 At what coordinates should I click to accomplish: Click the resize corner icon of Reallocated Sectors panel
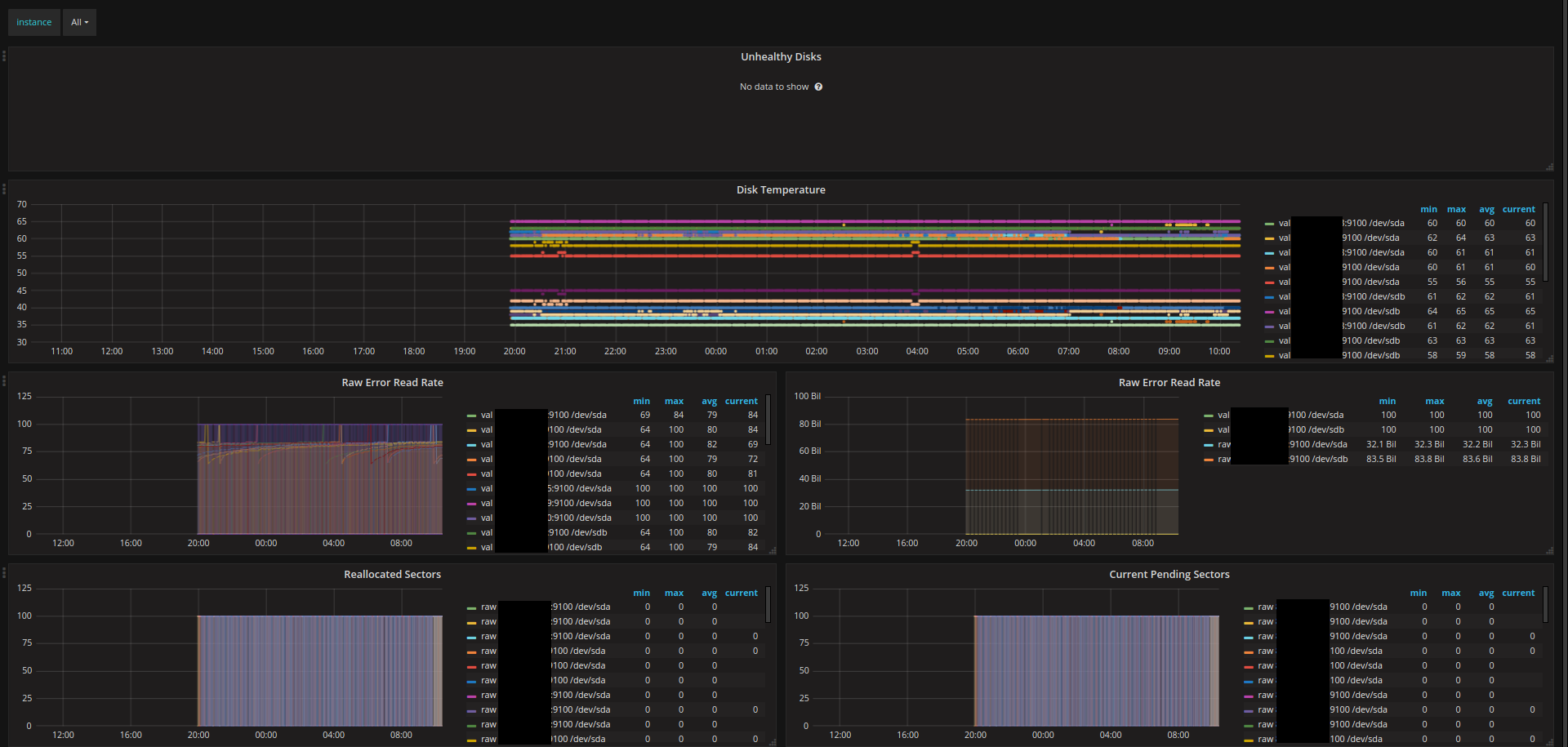click(773, 743)
